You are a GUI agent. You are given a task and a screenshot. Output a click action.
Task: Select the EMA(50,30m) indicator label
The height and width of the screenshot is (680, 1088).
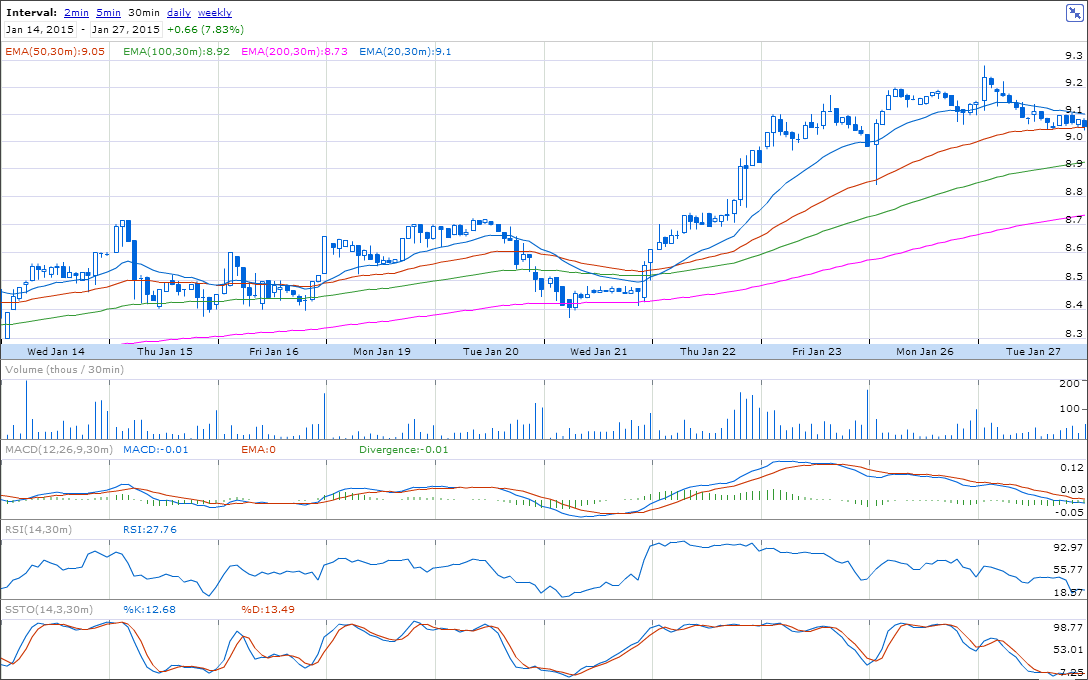(55, 51)
